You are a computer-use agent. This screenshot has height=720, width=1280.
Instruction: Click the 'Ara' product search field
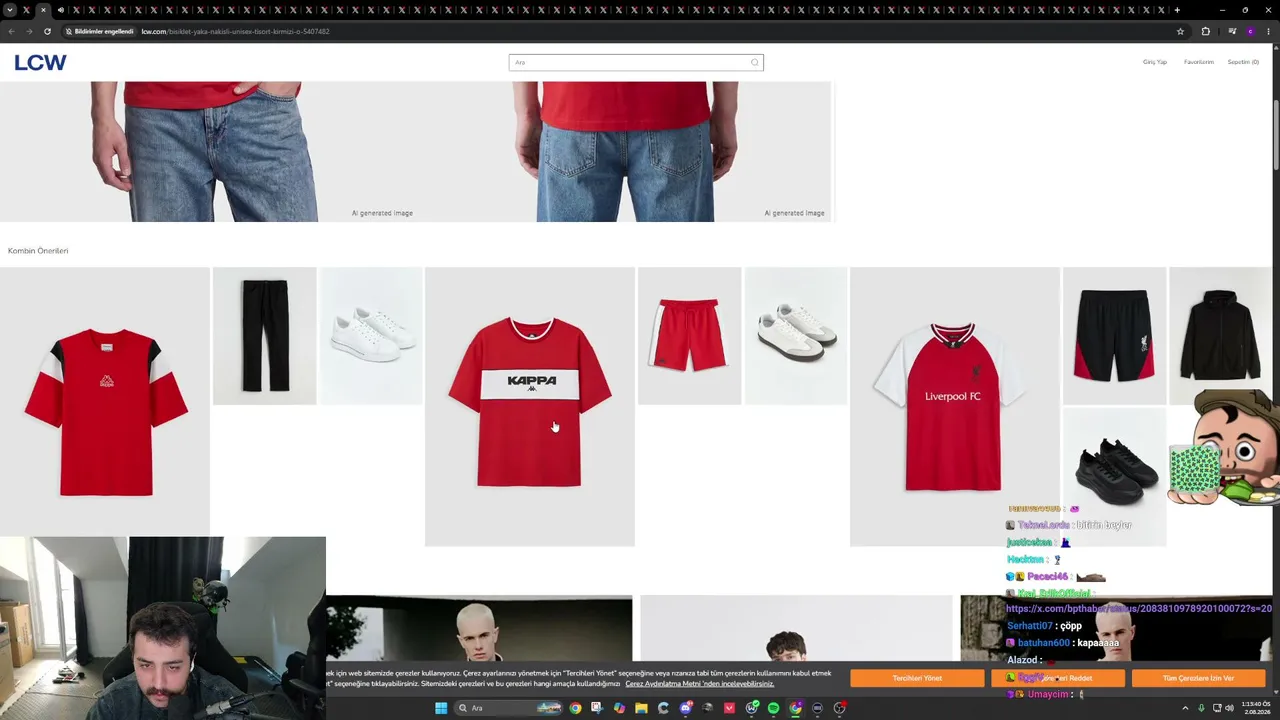636,62
